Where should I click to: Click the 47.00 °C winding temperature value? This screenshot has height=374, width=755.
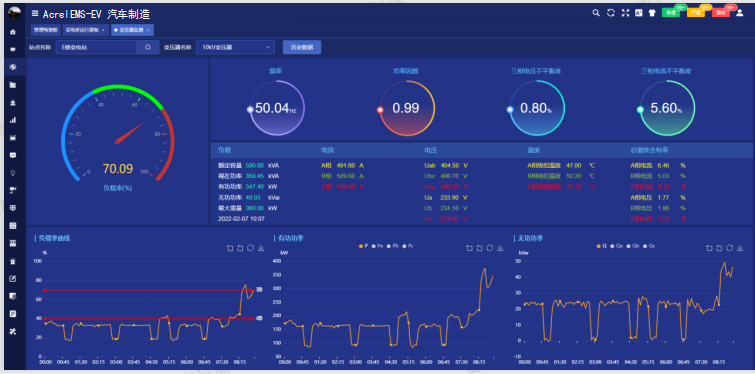pos(573,165)
